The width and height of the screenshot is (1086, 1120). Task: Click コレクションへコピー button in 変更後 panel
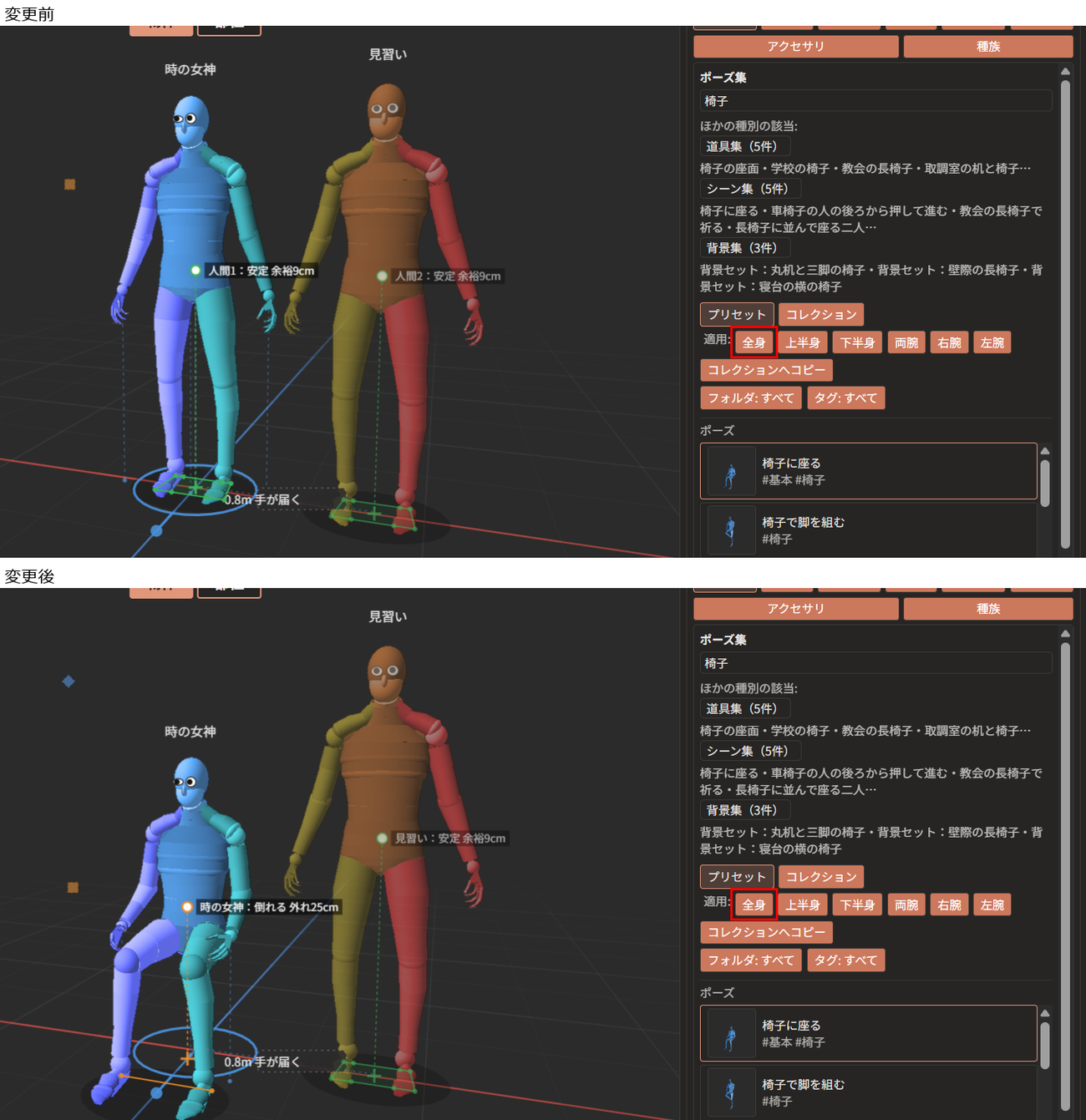(x=766, y=932)
